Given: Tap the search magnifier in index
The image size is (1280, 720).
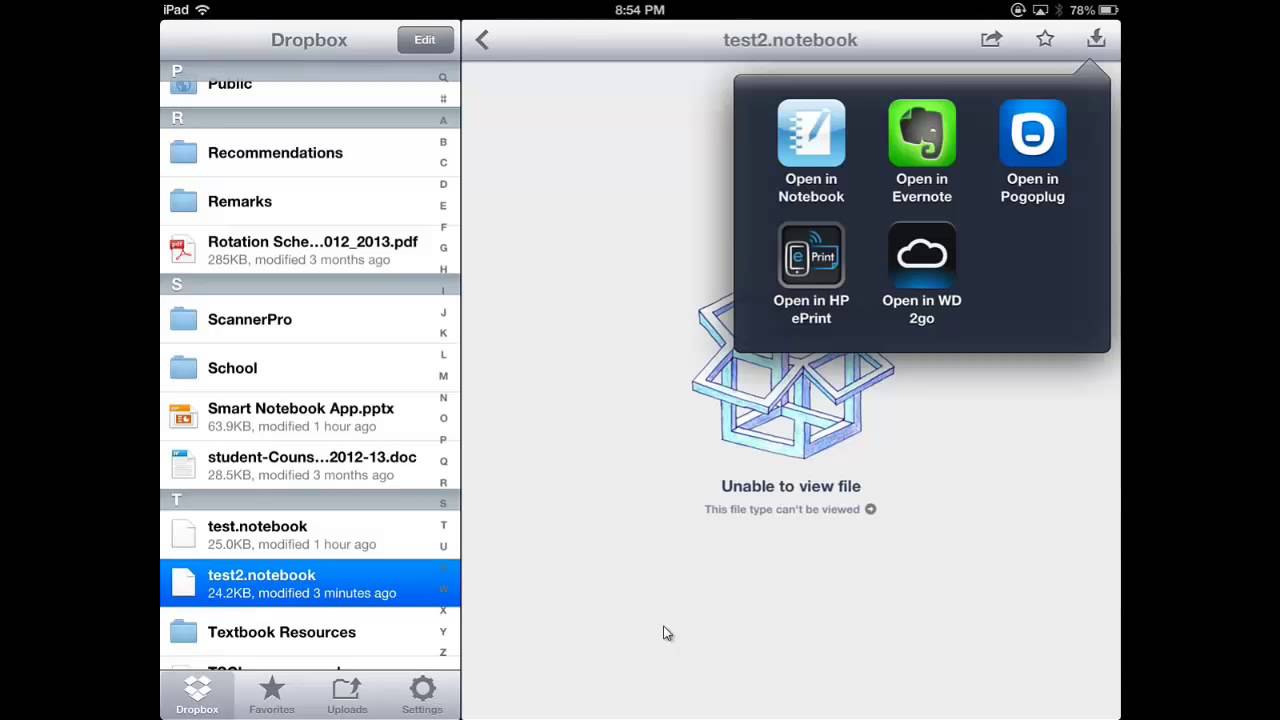Looking at the screenshot, I should [443, 77].
